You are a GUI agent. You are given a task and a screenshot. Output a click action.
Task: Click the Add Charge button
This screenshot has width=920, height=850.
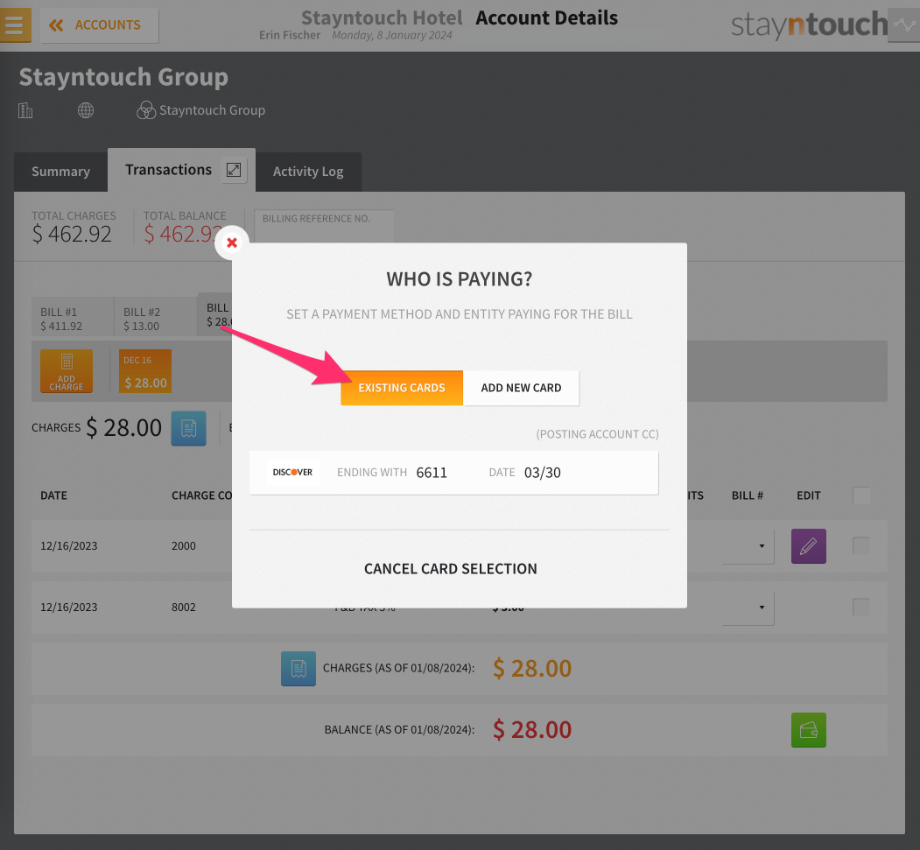tap(66, 371)
